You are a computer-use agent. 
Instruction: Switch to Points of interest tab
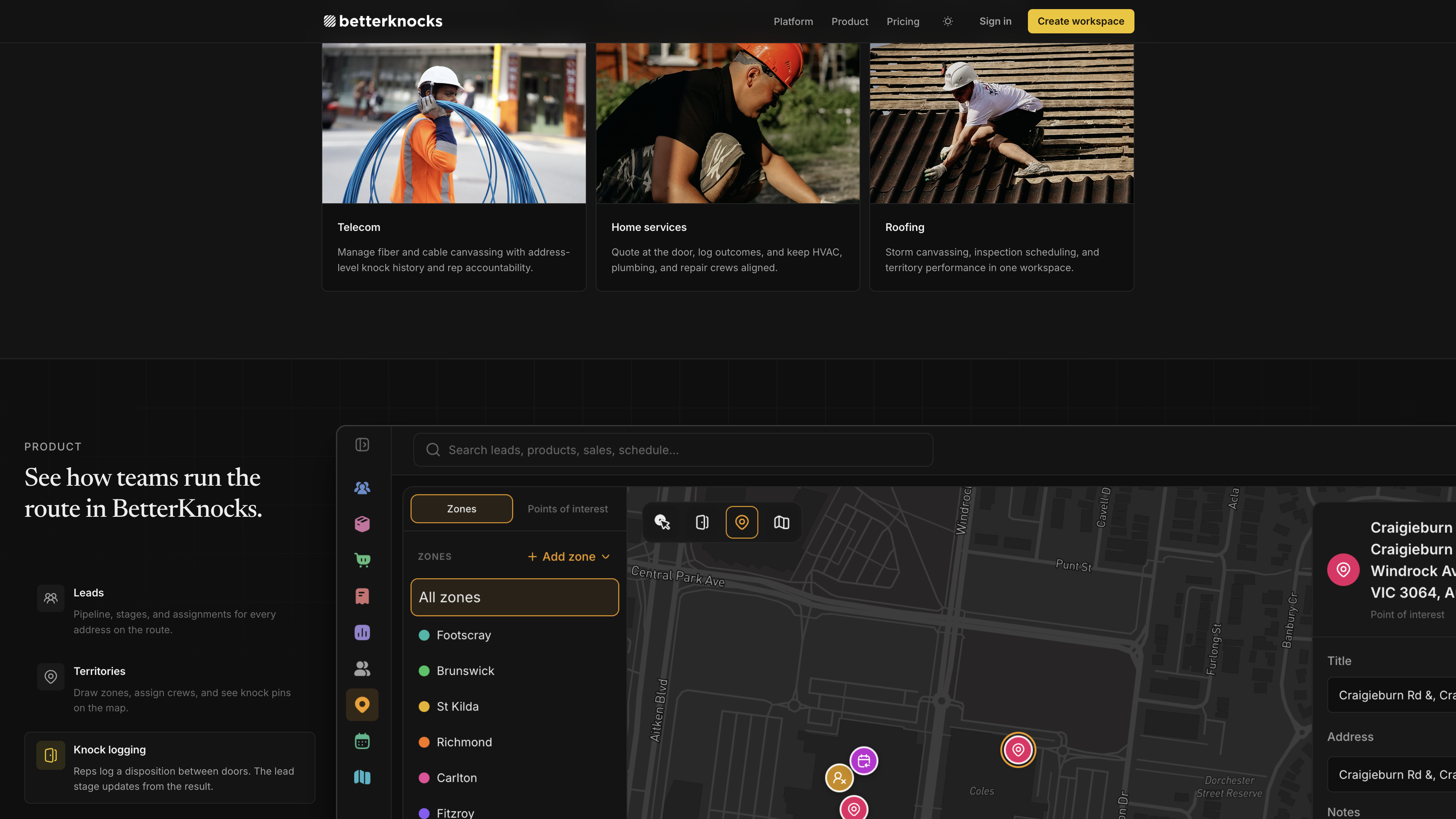[568, 509]
